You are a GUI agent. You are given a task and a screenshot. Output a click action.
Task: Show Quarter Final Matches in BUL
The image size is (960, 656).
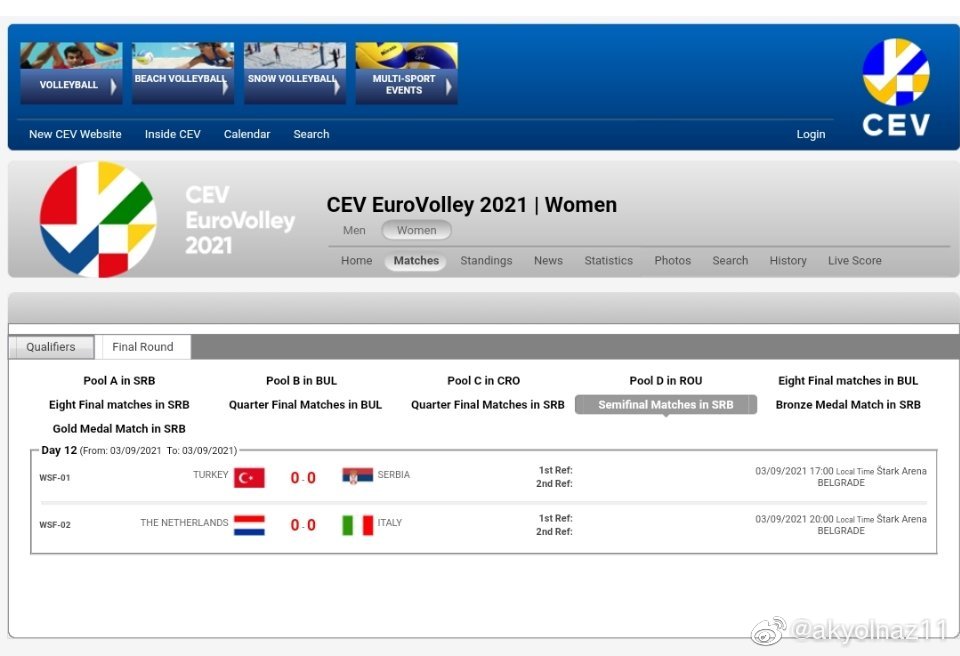[305, 404]
